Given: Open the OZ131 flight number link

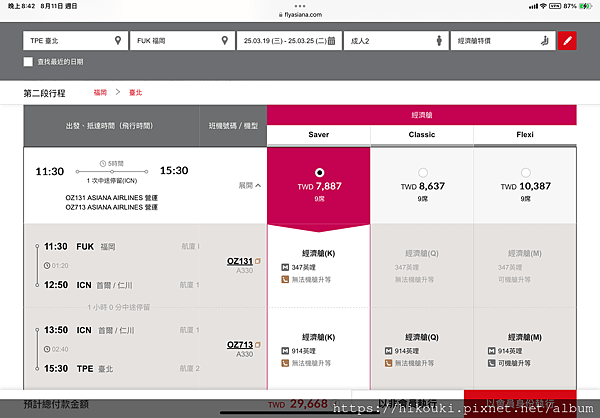Looking at the screenshot, I should coord(240,261).
